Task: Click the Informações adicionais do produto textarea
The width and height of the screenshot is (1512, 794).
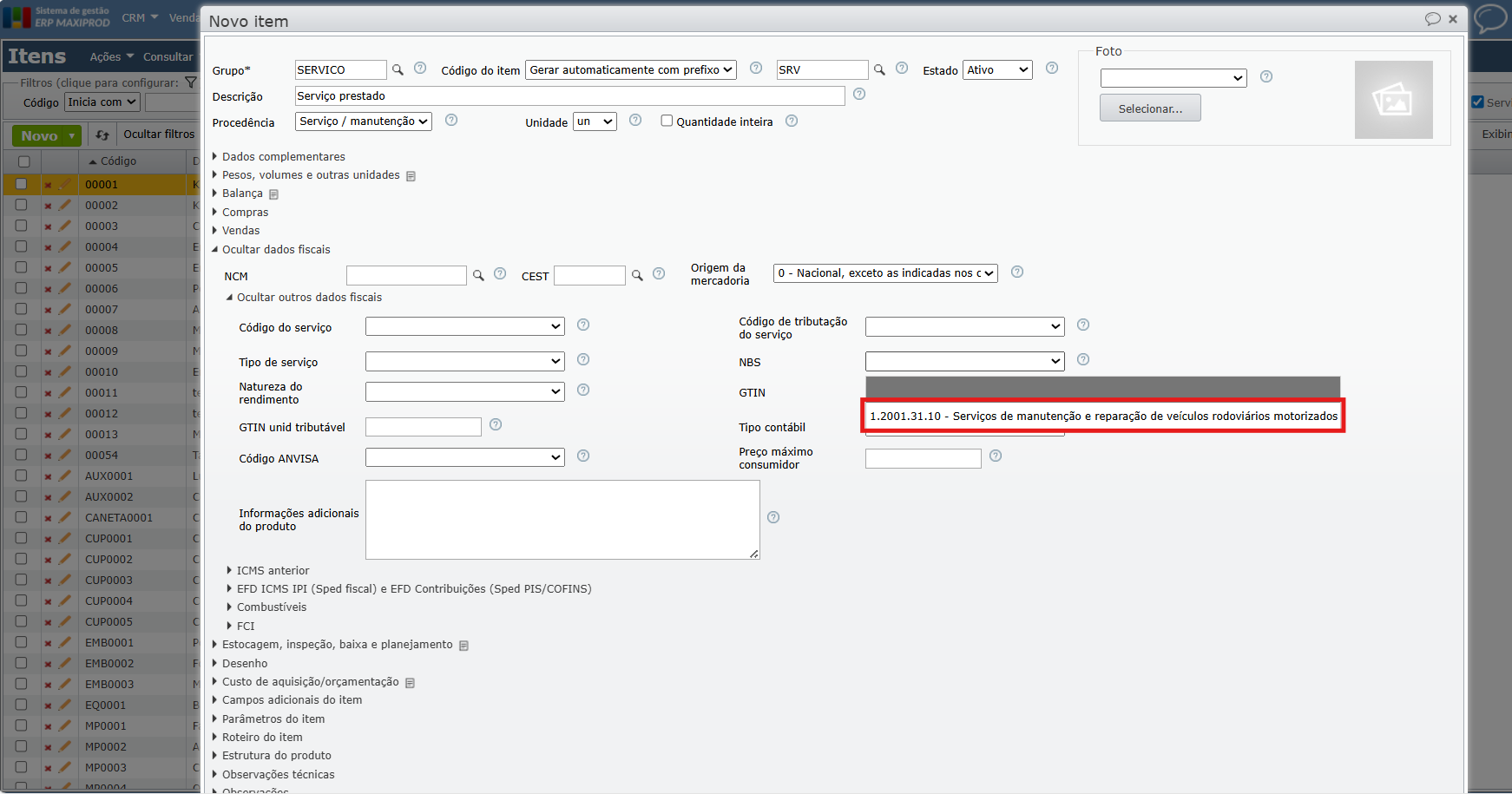Action: (x=562, y=520)
